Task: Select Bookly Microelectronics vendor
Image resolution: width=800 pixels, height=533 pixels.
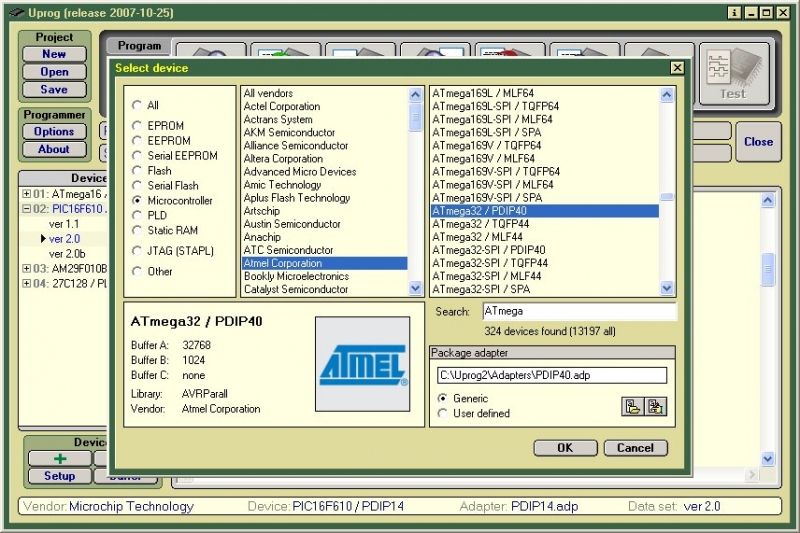Action: pyautogui.click(x=324, y=276)
